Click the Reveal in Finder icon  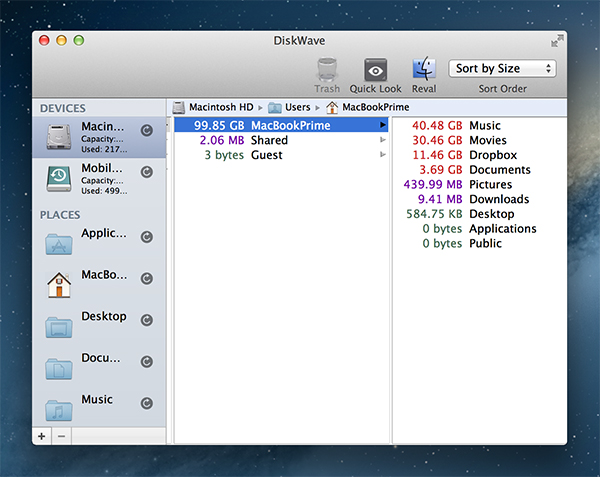click(424, 69)
